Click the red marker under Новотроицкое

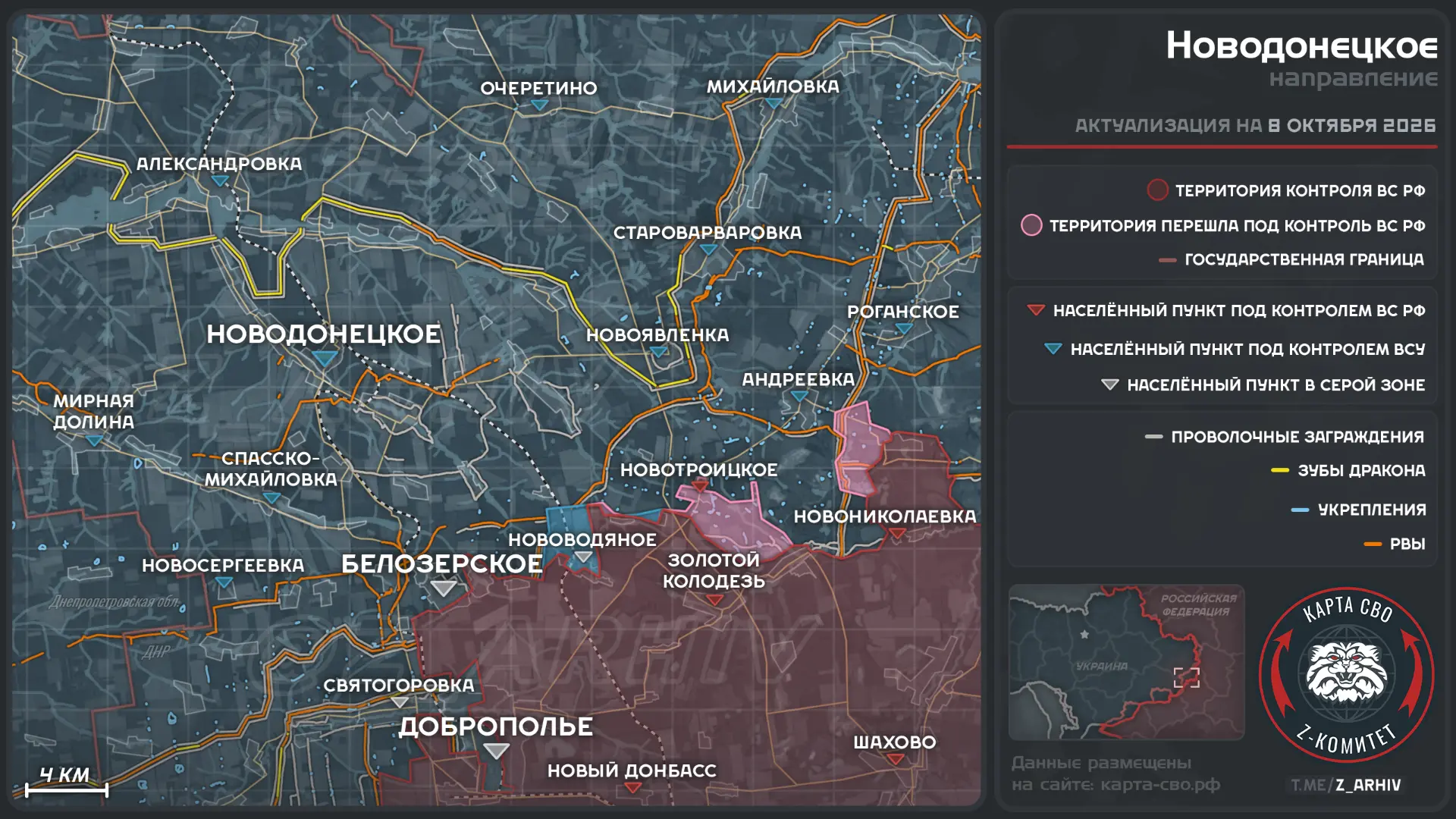(x=700, y=485)
